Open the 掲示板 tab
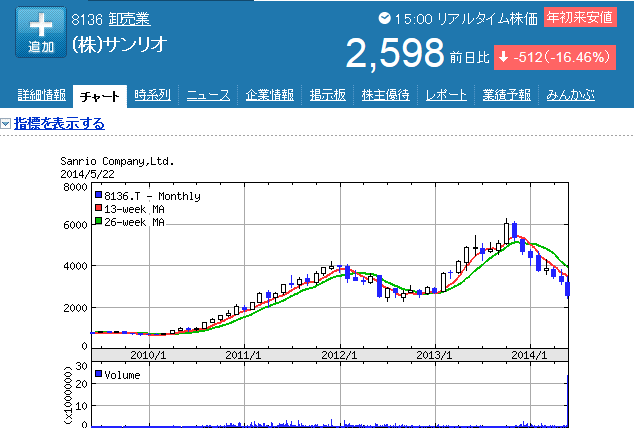The image size is (635, 428). click(328, 95)
